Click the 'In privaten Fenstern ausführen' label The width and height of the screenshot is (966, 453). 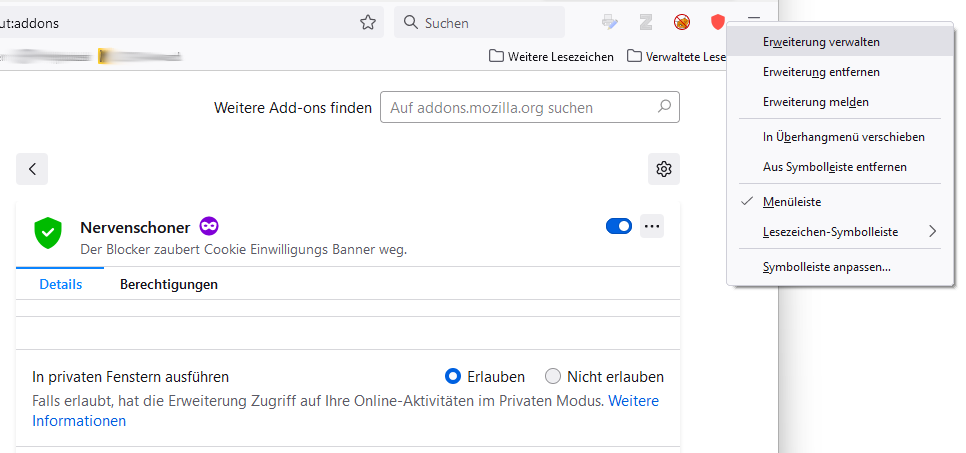click(131, 377)
